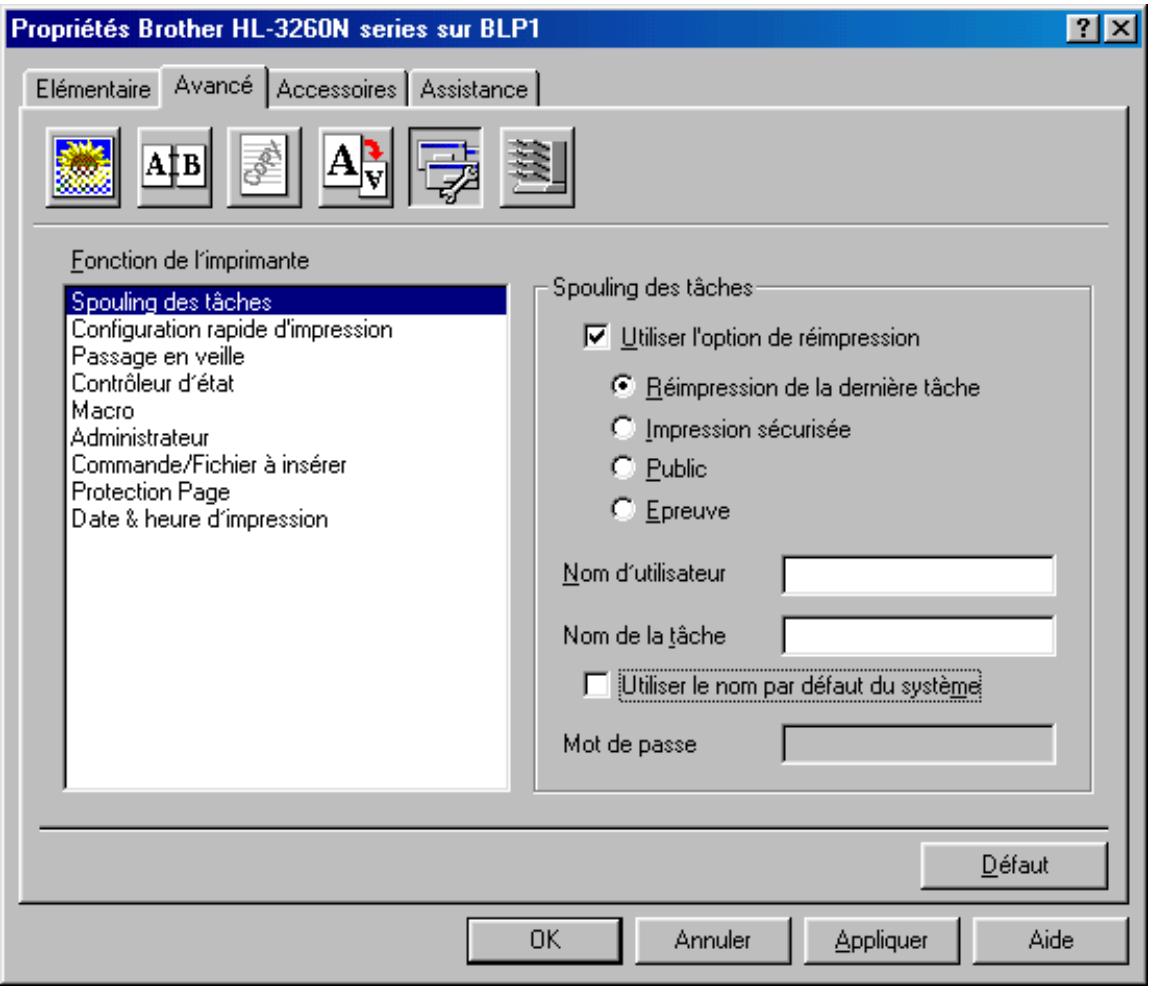Select the Device Options wrench icon
Image resolution: width=1154 pixels, height=992 pixels.
(x=446, y=167)
